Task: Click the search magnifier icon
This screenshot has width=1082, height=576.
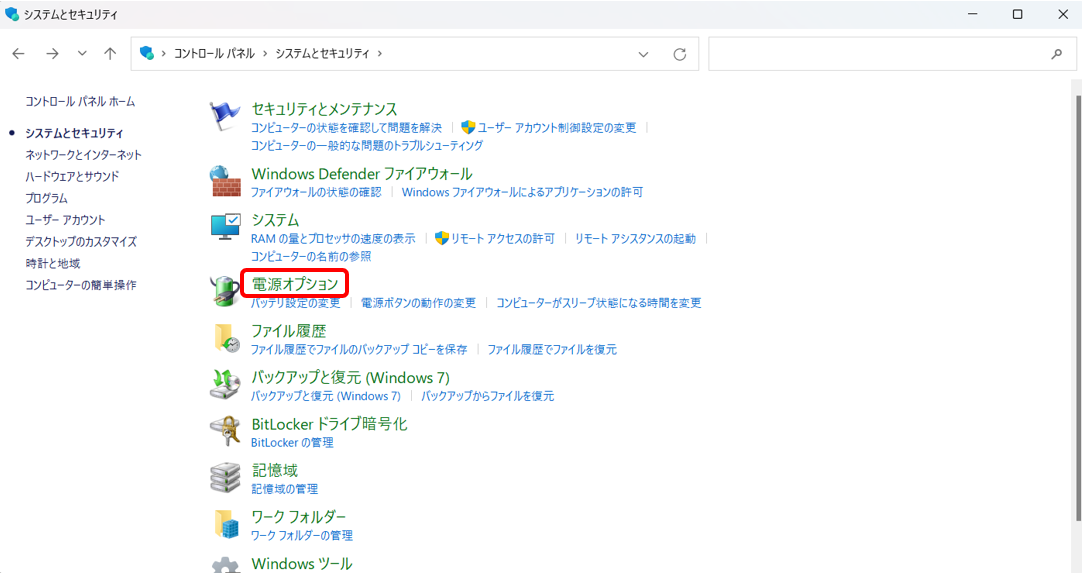Action: tap(1056, 54)
